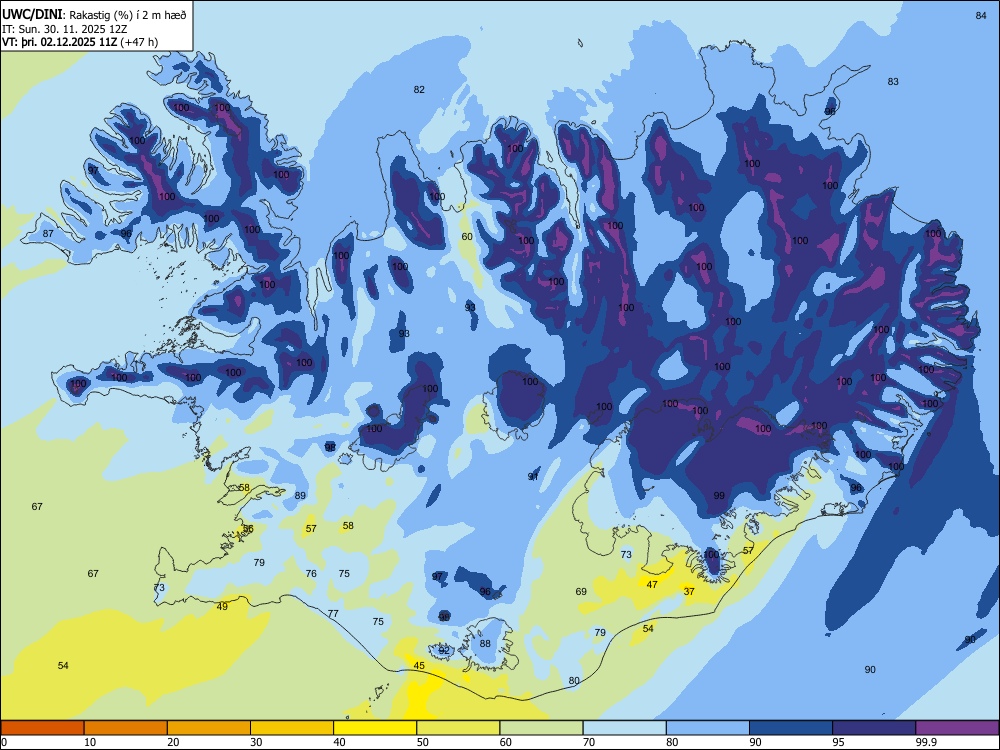Click the 10–20 orange legend swatch
The width and height of the screenshot is (1000, 750).
126,728
